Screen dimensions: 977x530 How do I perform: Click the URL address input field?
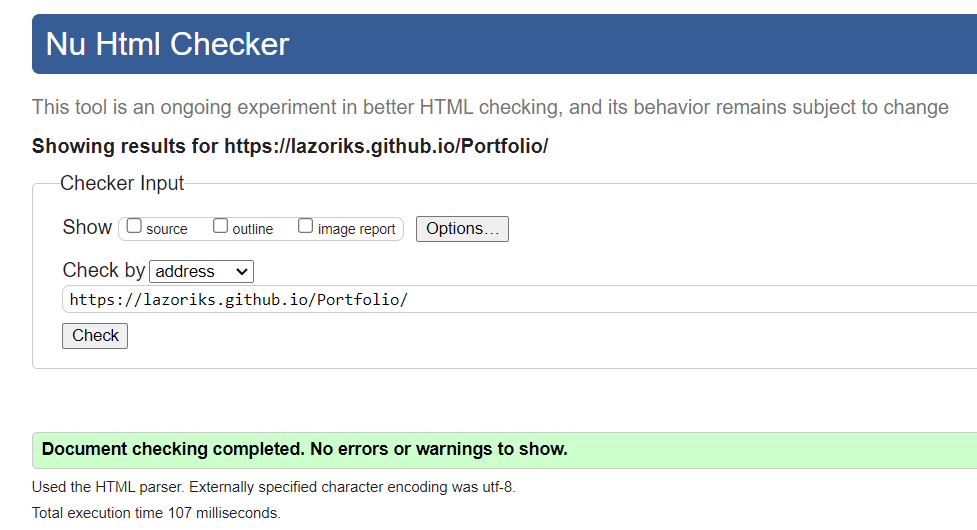520,300
